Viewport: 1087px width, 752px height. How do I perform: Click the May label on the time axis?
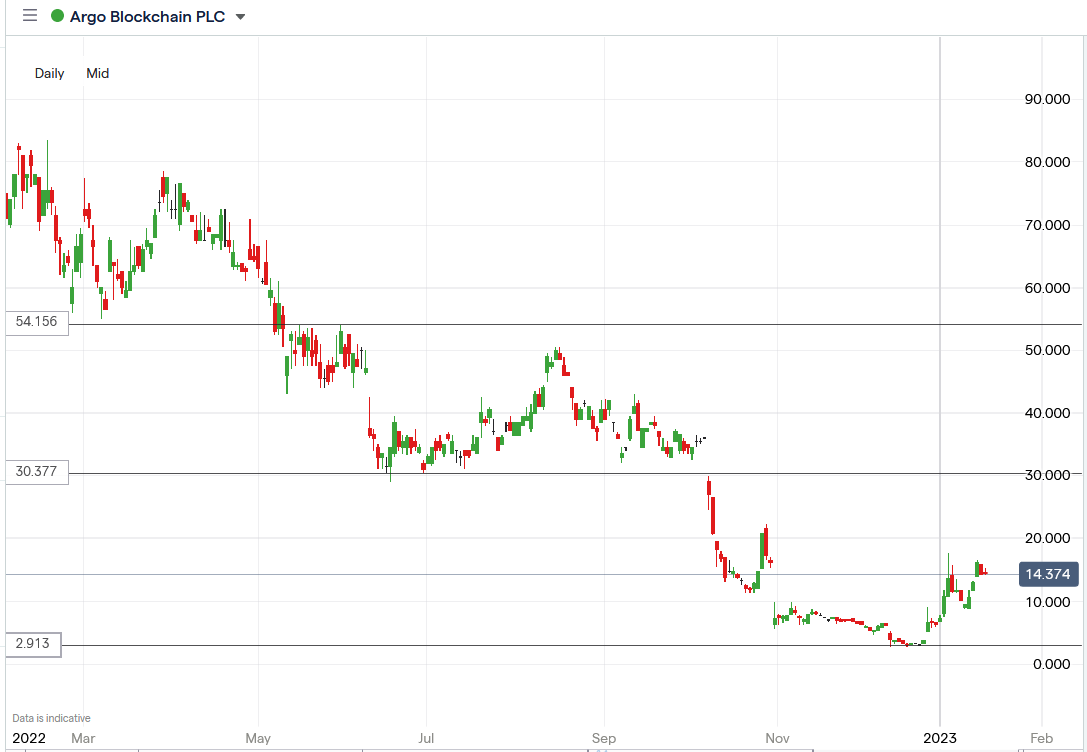point(258,738)
